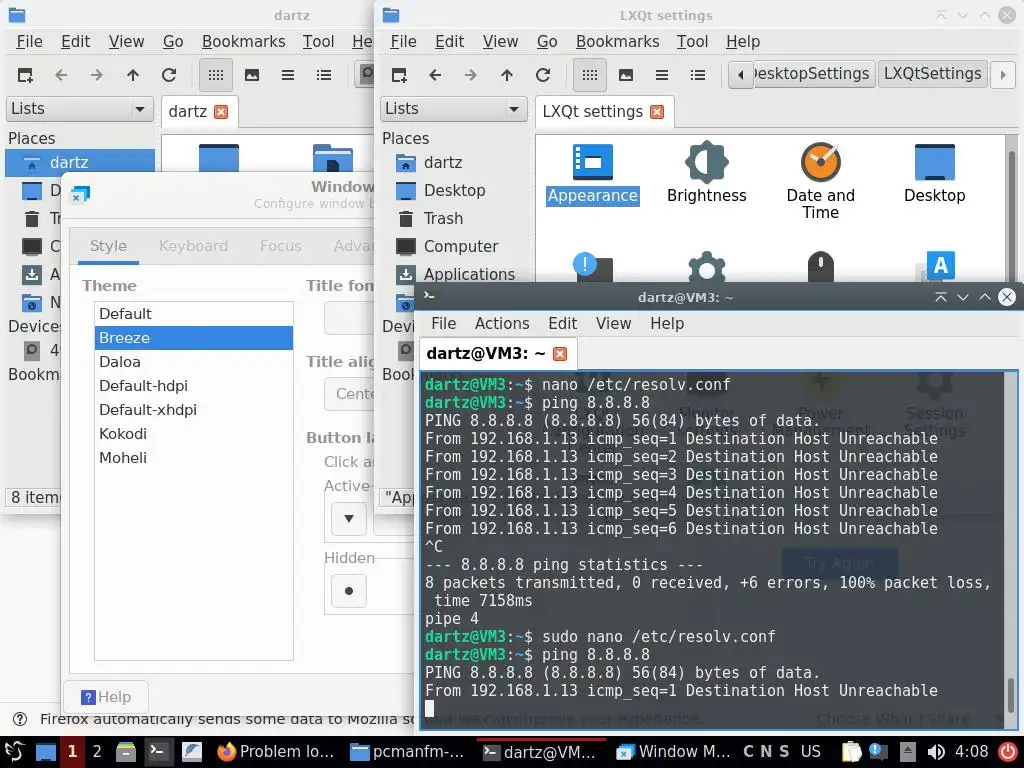
Task: Open the Lists dropdown in dartz window
Action: (79, 109)
